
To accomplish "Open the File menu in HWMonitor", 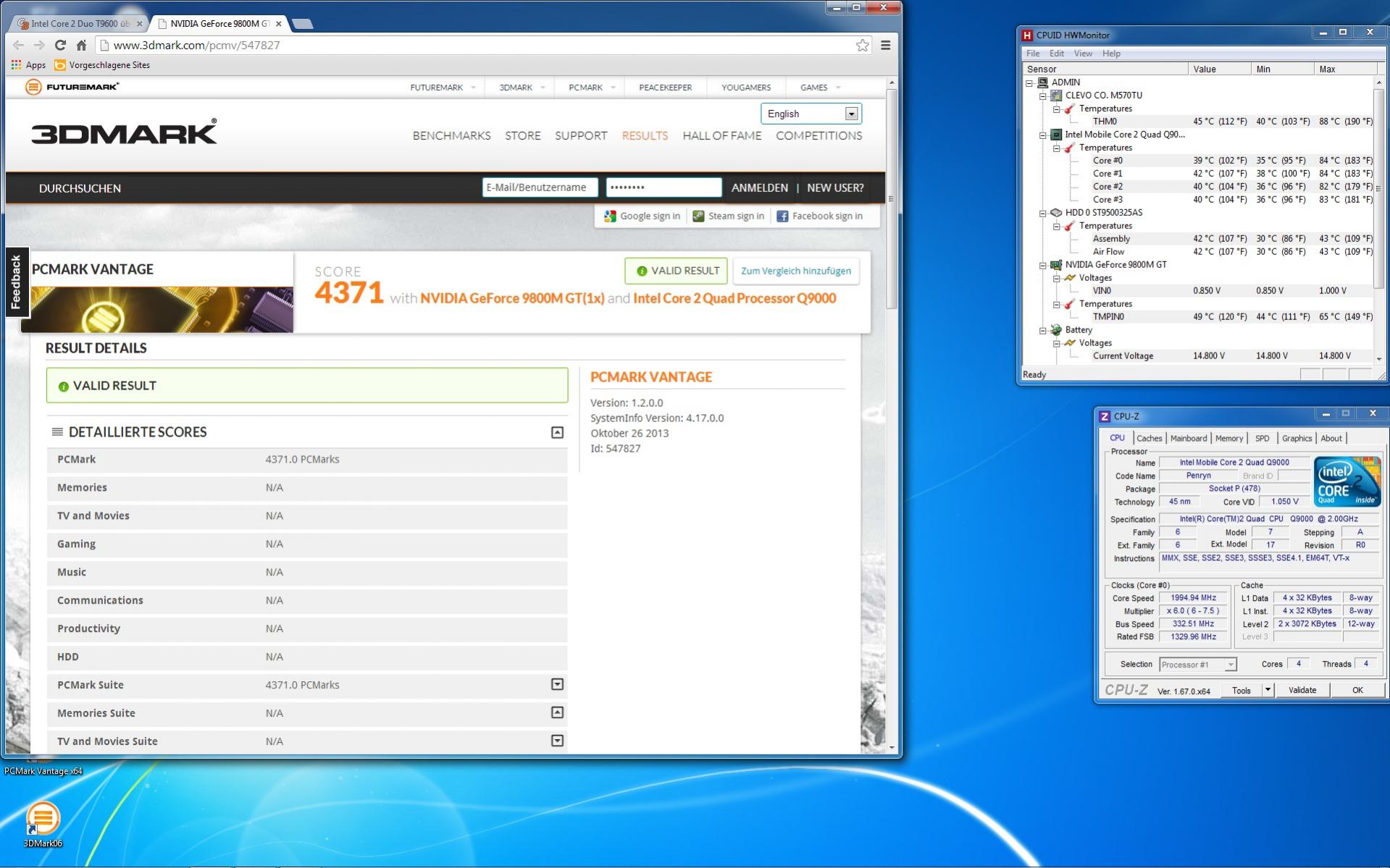I will [1033, 54].
